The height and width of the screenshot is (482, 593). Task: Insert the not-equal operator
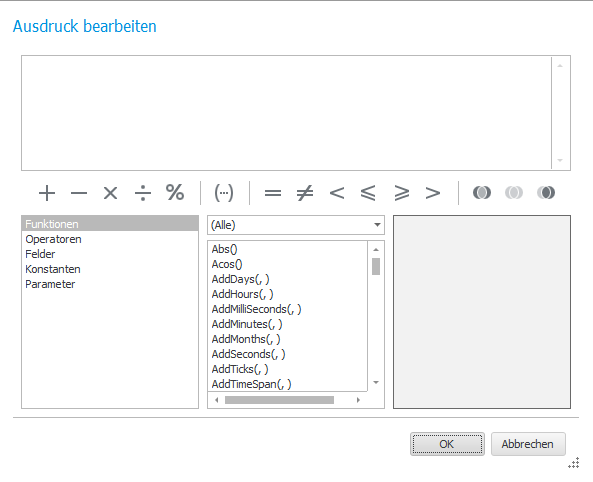pos(305,193)
